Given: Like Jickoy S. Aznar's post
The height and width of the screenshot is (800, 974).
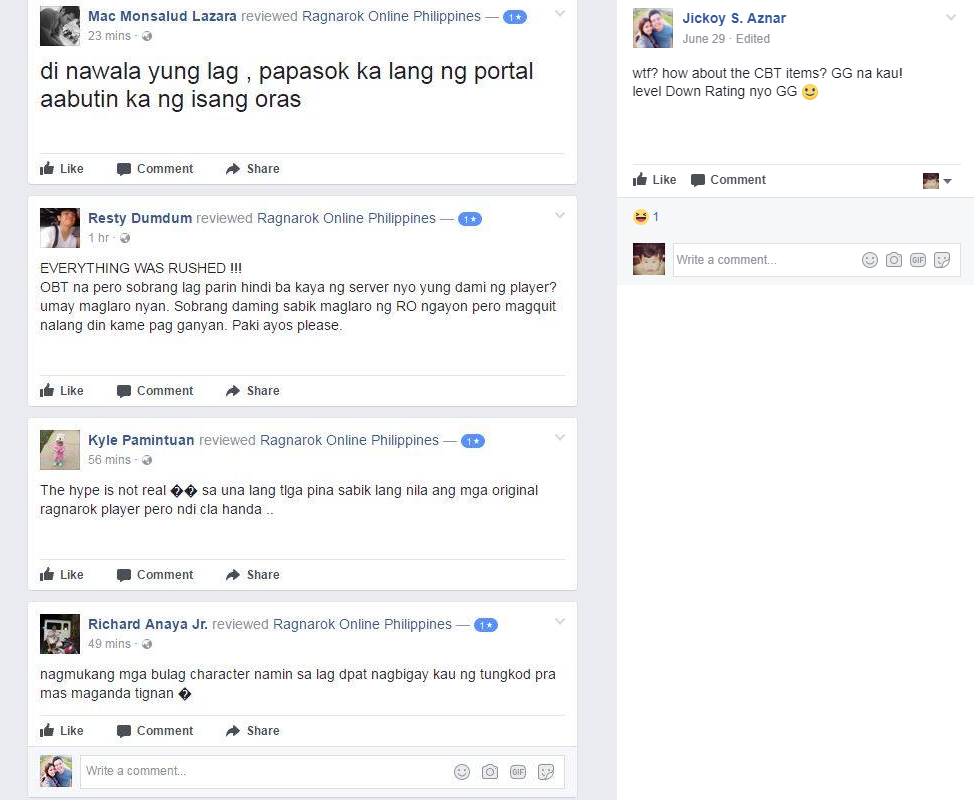Looking at the screenshot, I should [654, 180].
